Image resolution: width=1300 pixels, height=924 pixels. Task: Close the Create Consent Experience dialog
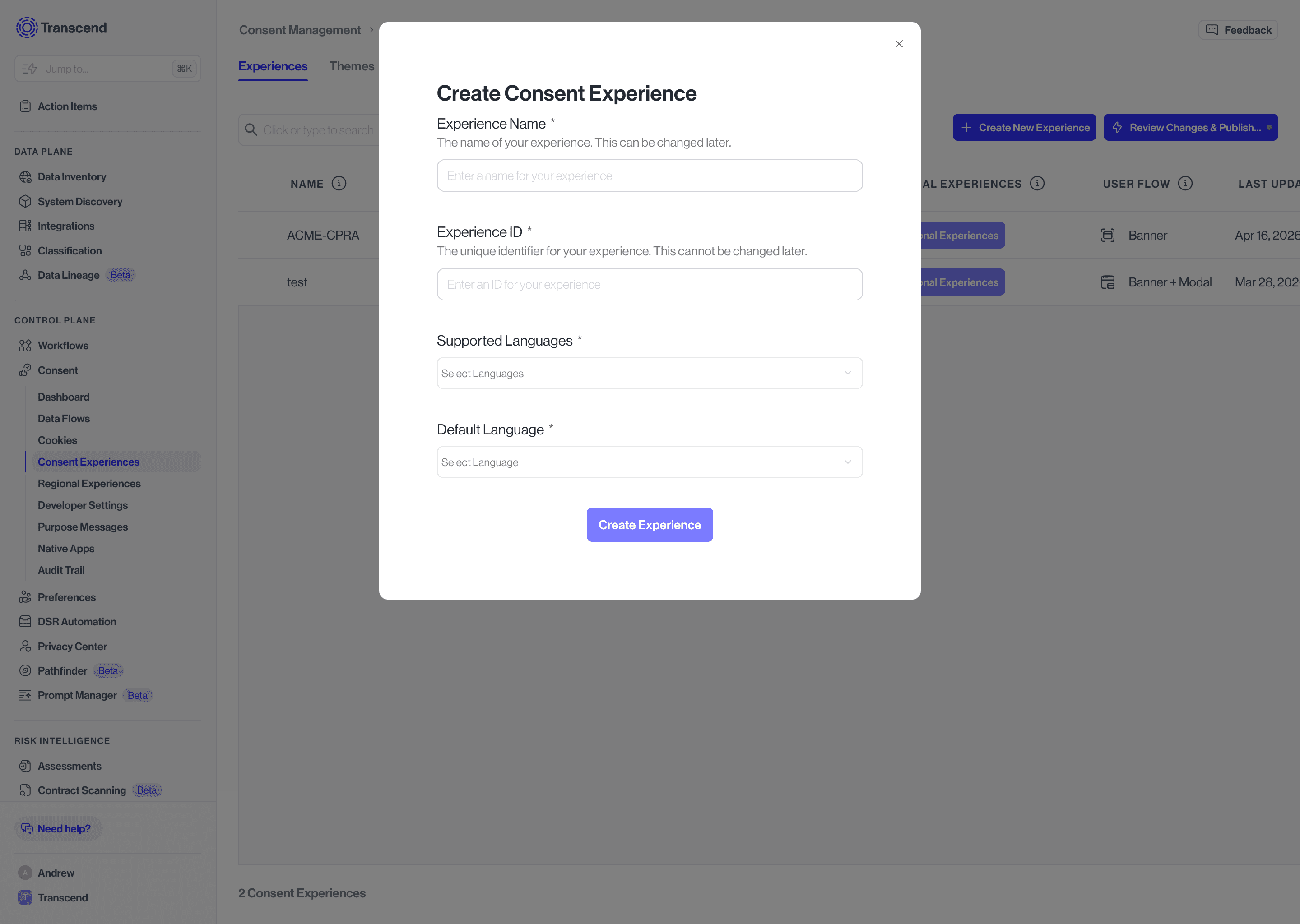(x=899, y=44)
